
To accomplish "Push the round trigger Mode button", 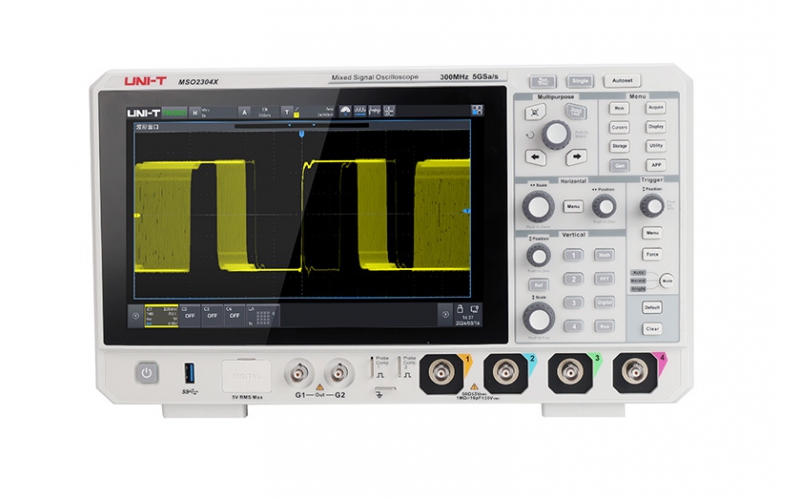I will (x=667, y=281).
